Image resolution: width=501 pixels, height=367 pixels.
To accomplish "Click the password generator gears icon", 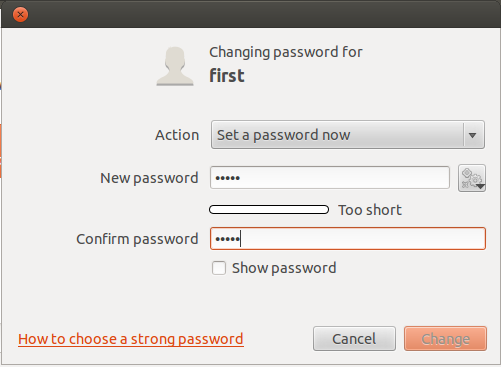I will tap(471, 178).
